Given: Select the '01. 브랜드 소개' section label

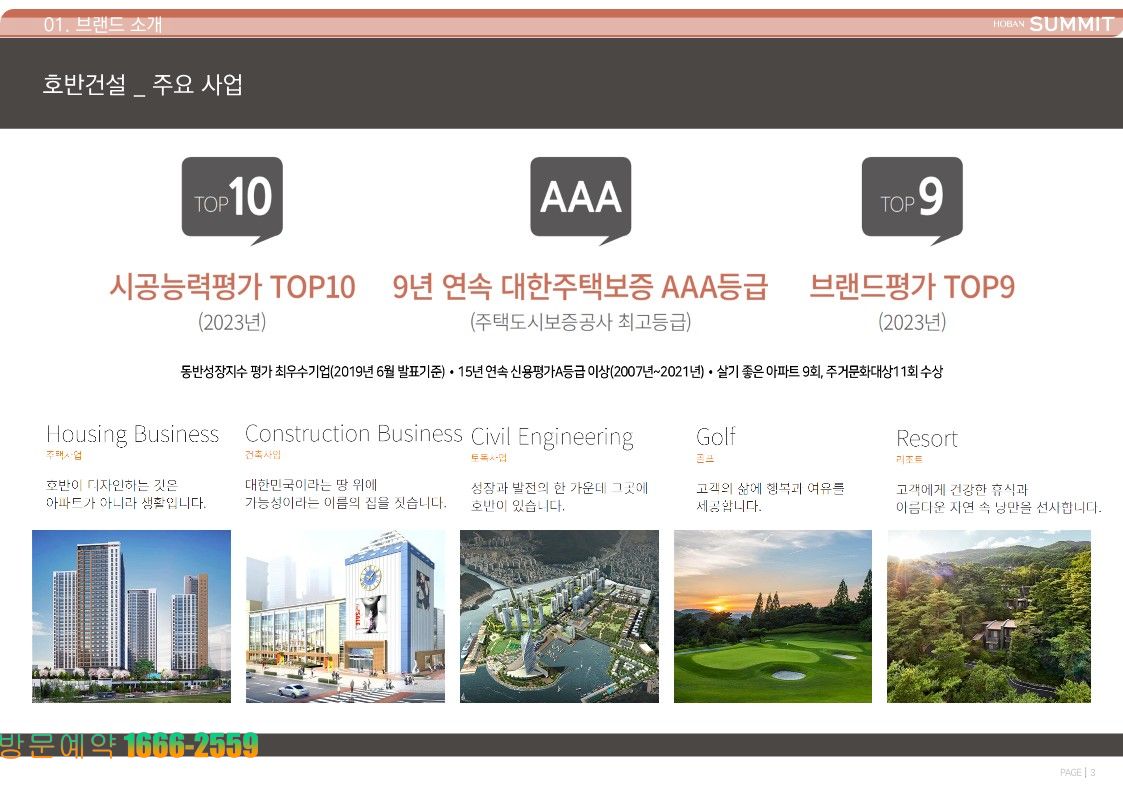Looking at the screenshot, I should point(102,24).
